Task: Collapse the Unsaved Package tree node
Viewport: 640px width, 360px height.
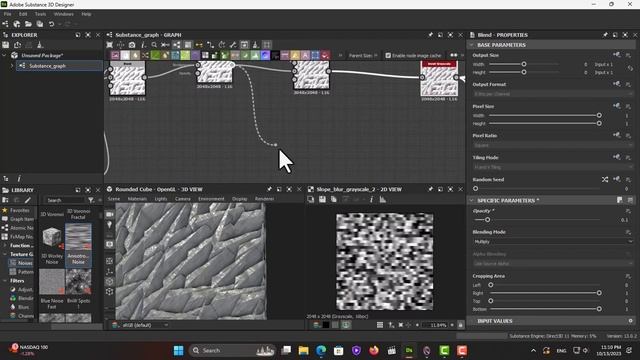Action: pos(4,55)
